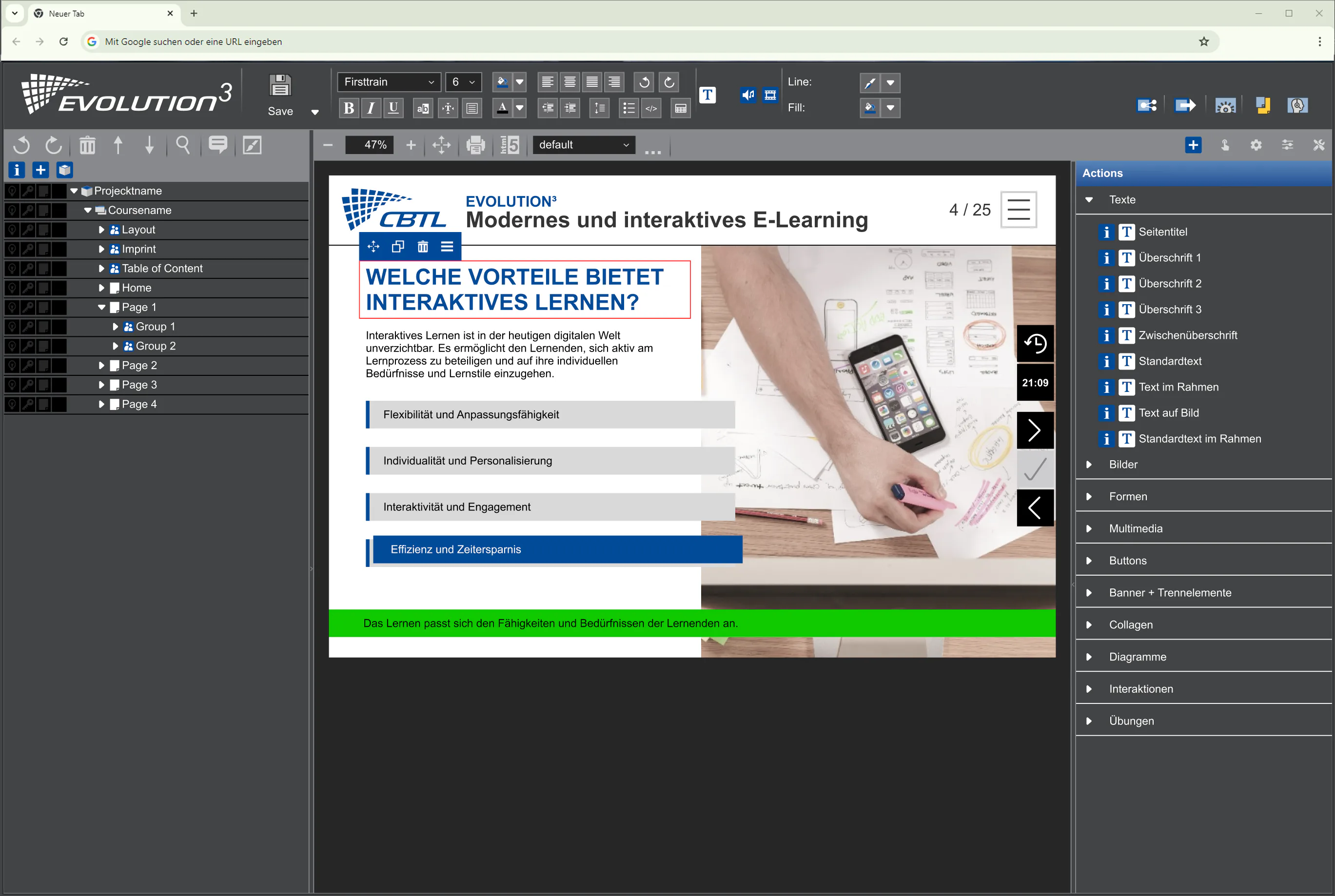Click the Line color pen swatch
The width and height of the screenshot is (1335, 896).
869,83
